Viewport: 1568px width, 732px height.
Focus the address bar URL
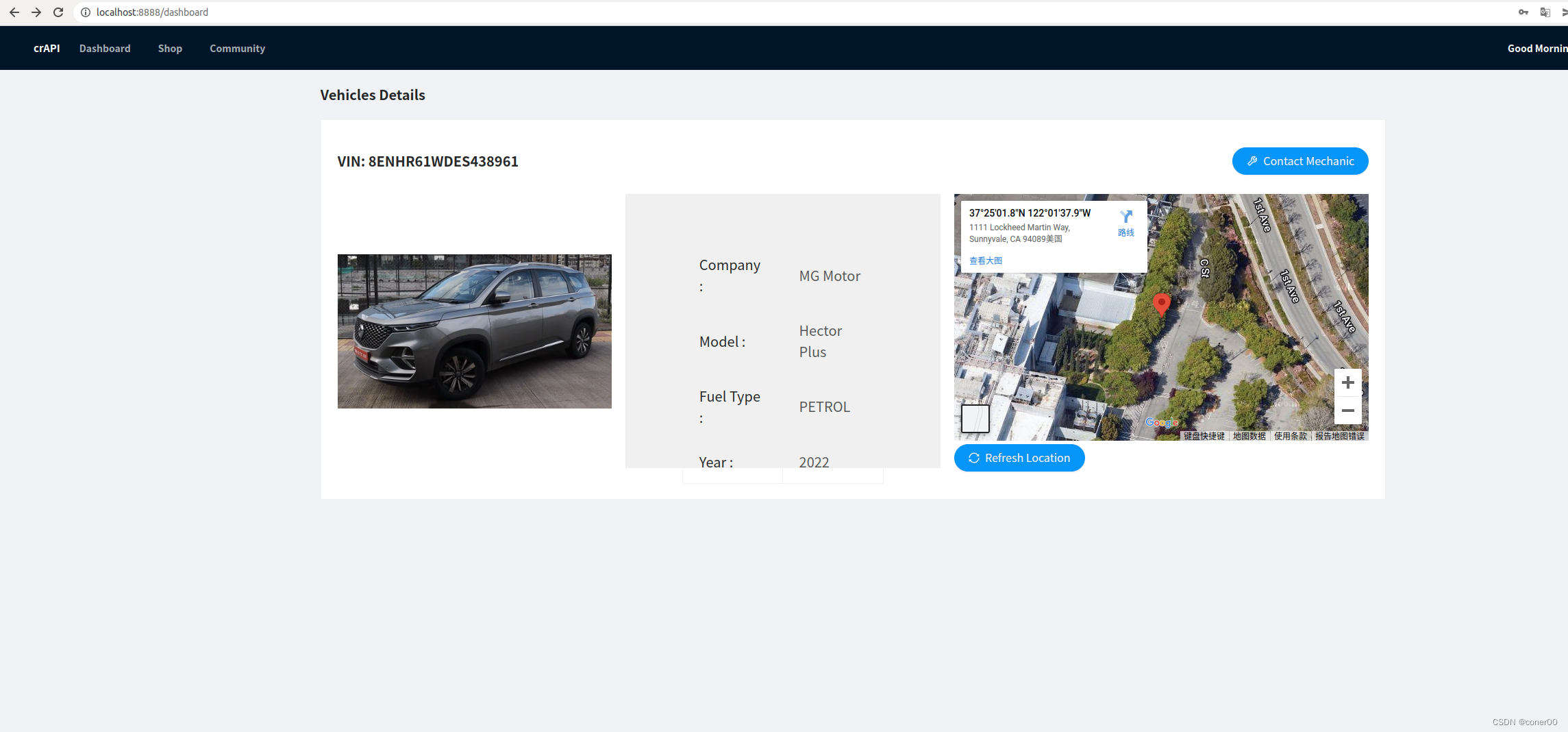click(152, 12)
